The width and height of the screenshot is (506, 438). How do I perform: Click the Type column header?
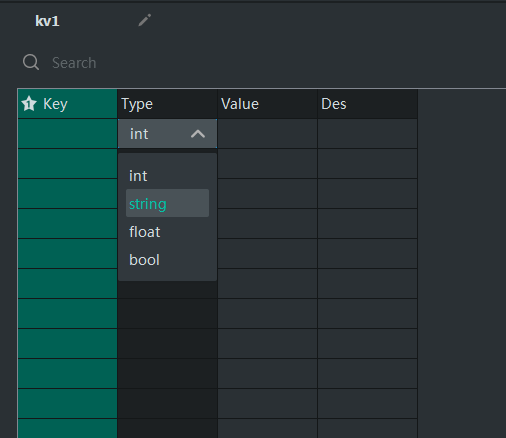pos(167,104)
